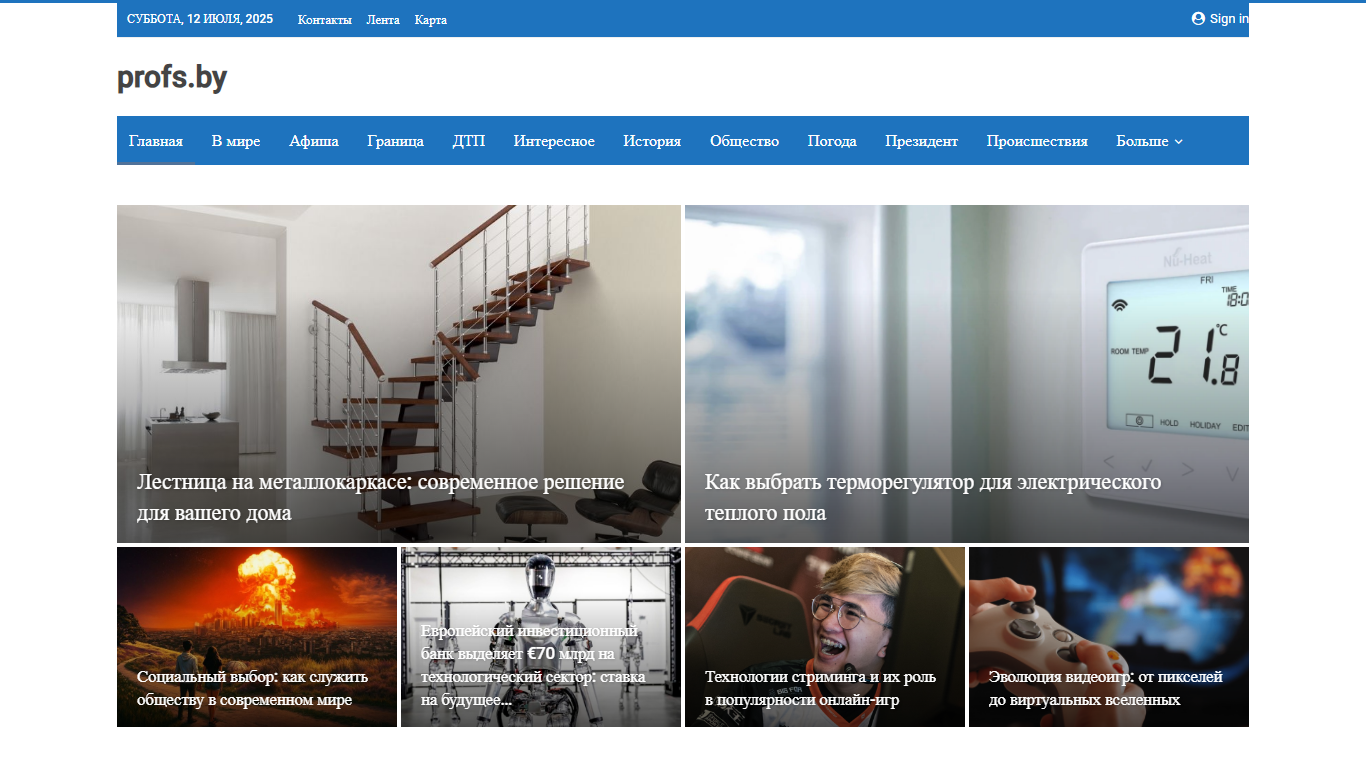Image resolution: width=1366 pixels, height=768 pixels.
Task: Open the Главная menu item
Action: tap(156, 141)
